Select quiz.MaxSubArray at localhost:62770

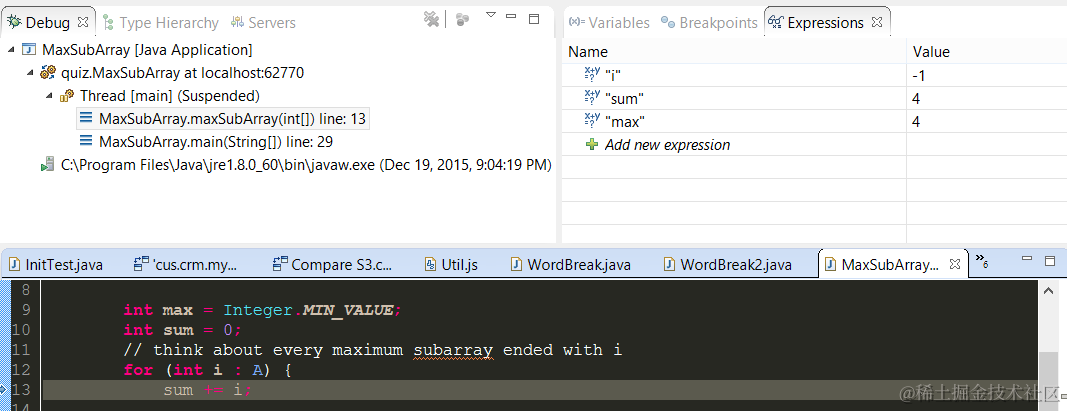(x=182, y=73)
